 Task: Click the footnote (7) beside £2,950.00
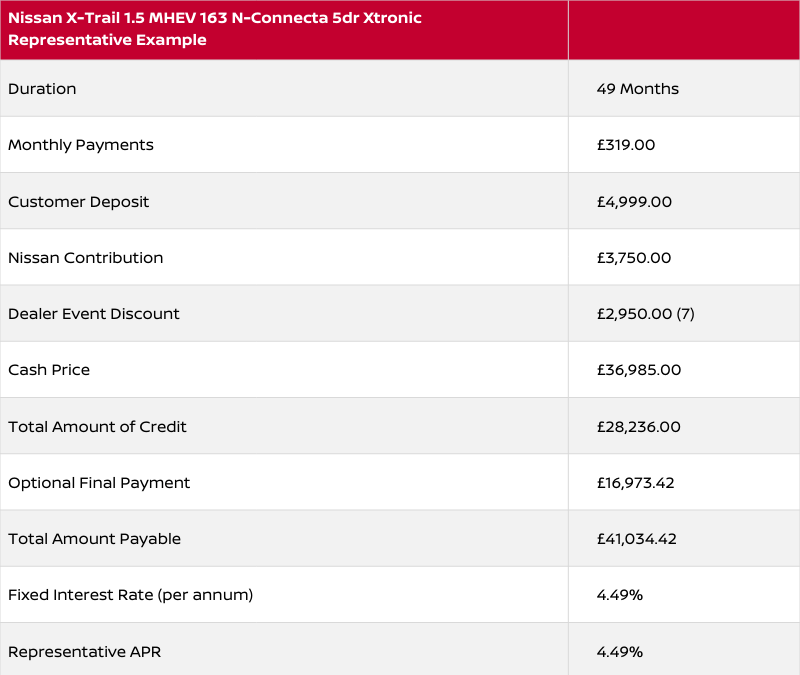click(685, 314)
